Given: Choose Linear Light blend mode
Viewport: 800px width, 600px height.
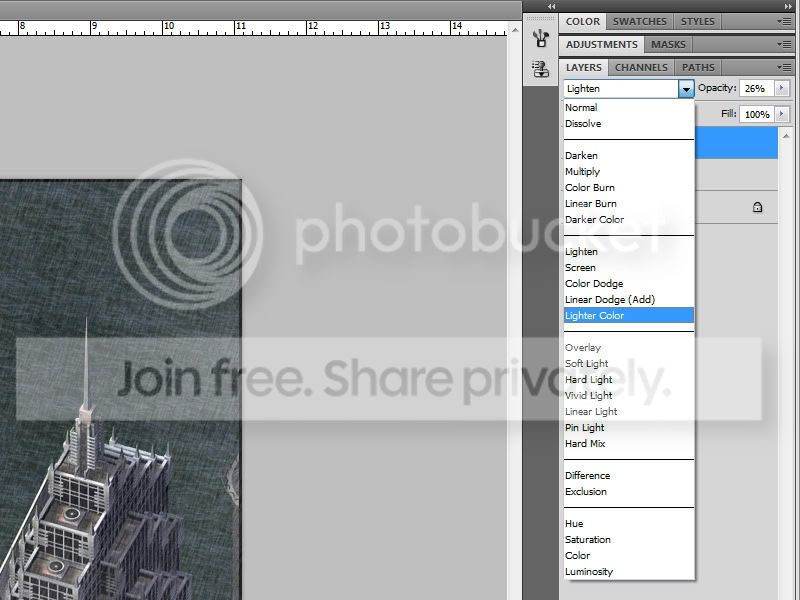Looking at the screenshot, I should 629,411.
